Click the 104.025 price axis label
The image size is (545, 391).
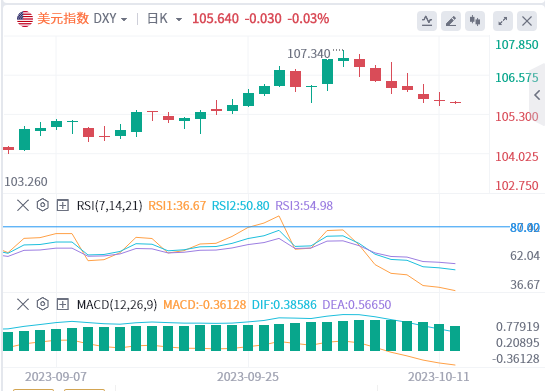coord(517,157)
